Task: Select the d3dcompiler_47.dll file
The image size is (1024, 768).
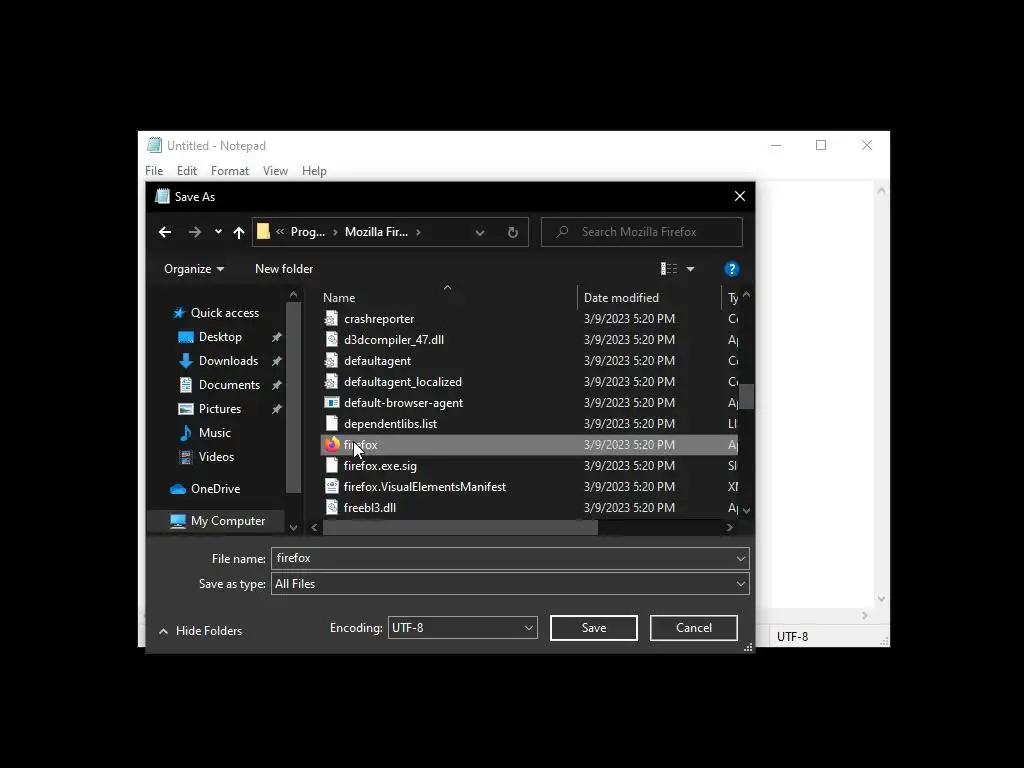Action: pos(530,340)
